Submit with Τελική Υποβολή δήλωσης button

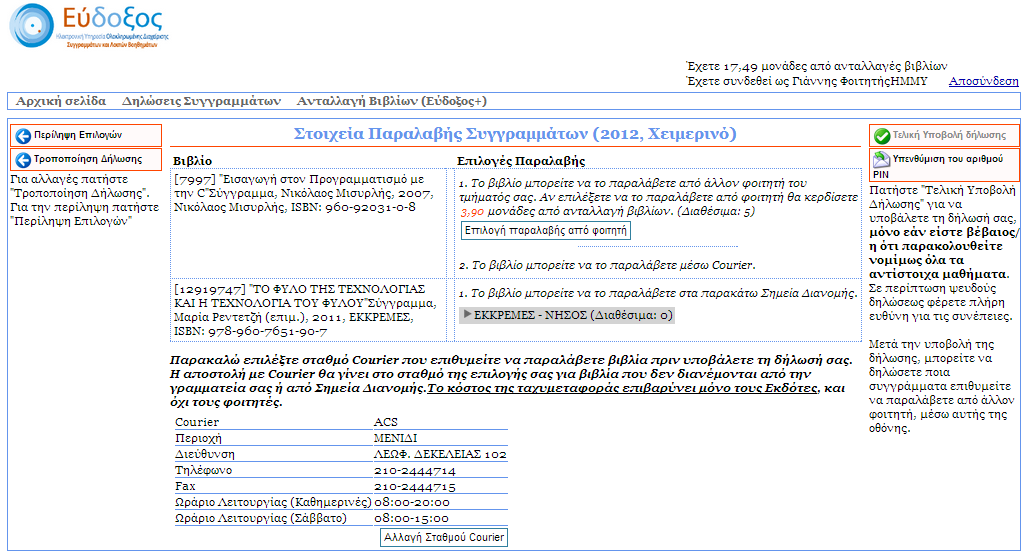pyautogui.click(x=944, y=136)
